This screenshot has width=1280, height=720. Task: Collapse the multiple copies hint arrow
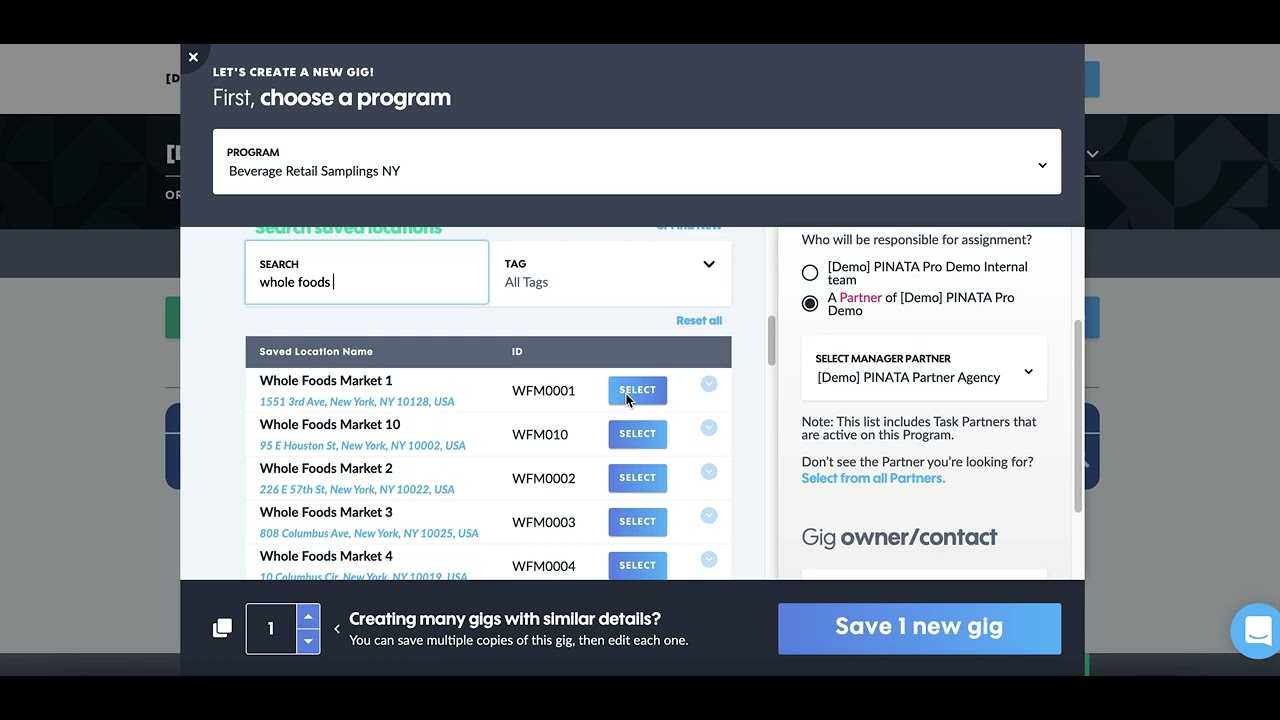coord(337,629)
